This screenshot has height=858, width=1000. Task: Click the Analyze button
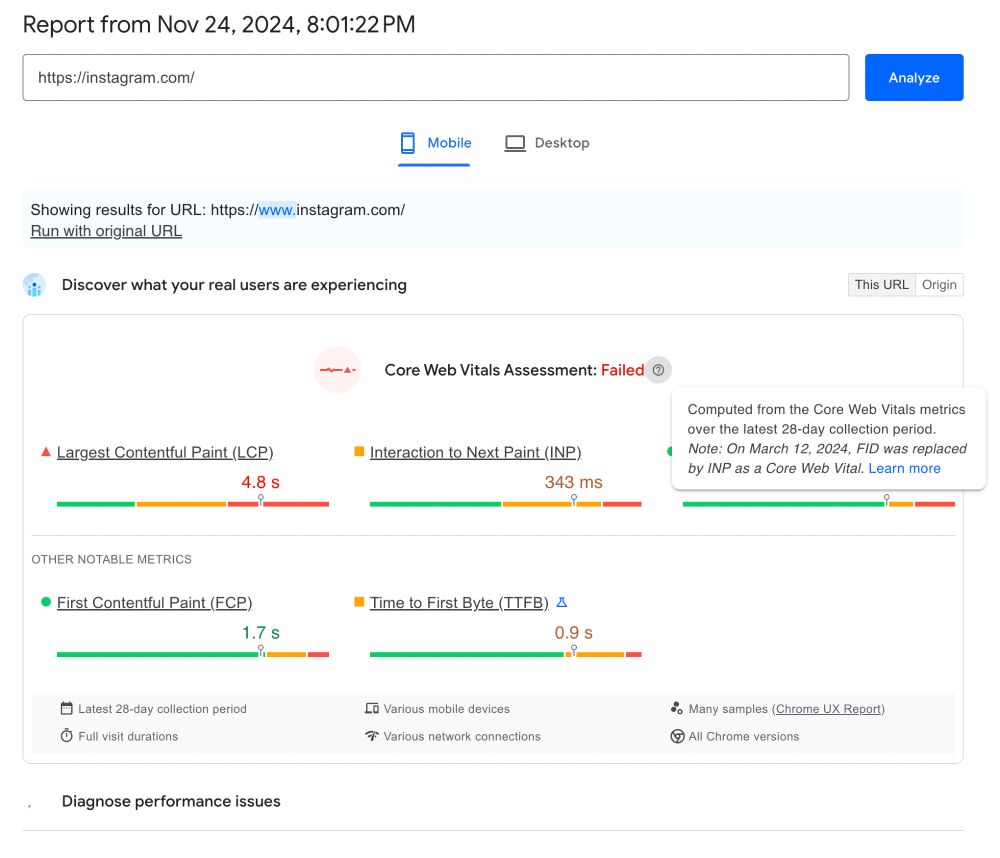913,77
